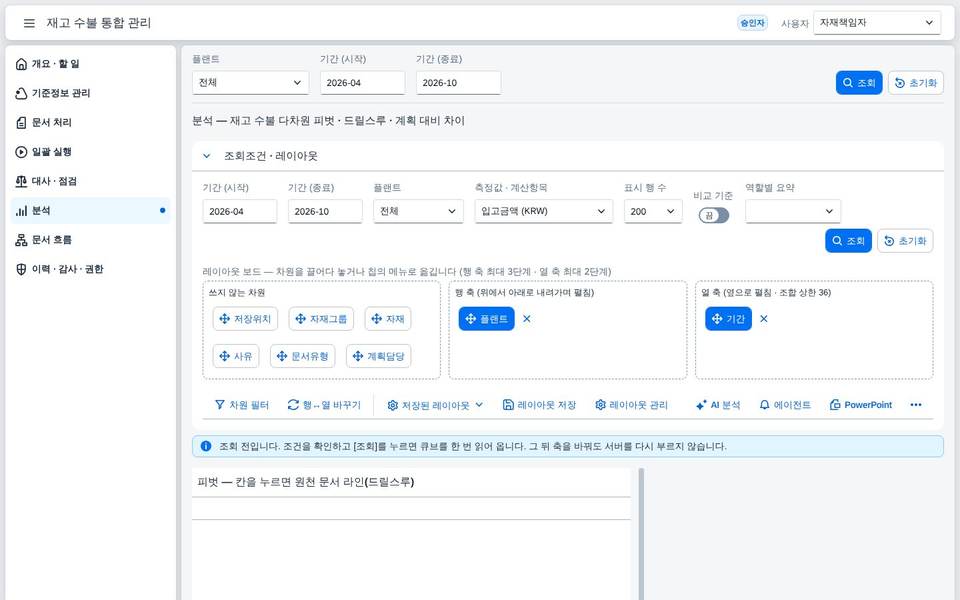The height and width of the screenshot is (600, 960).
Task: Click the 기간 column-axis chip
Action: [x=729, y=319]
